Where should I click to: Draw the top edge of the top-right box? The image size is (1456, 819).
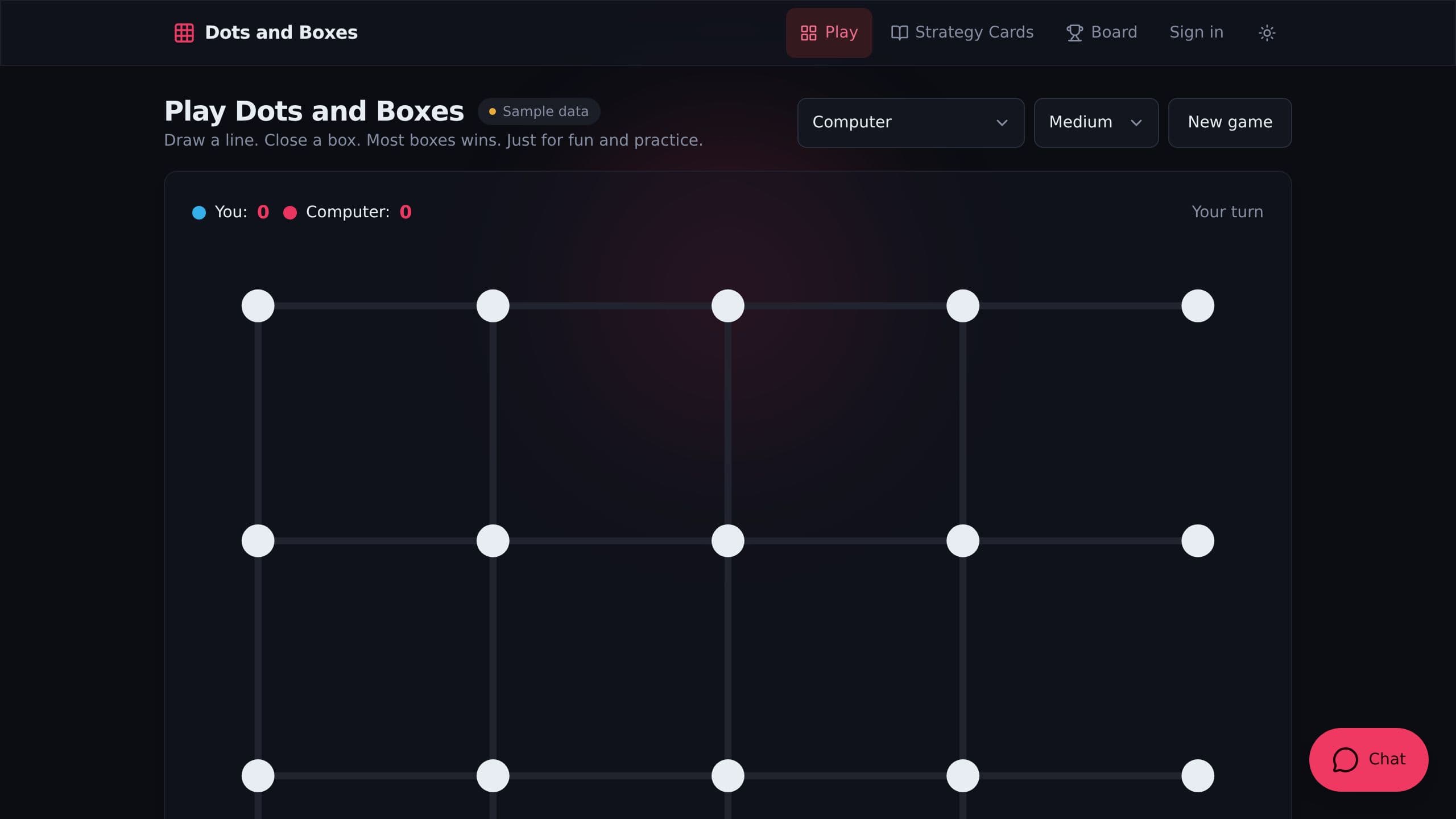1080,306
